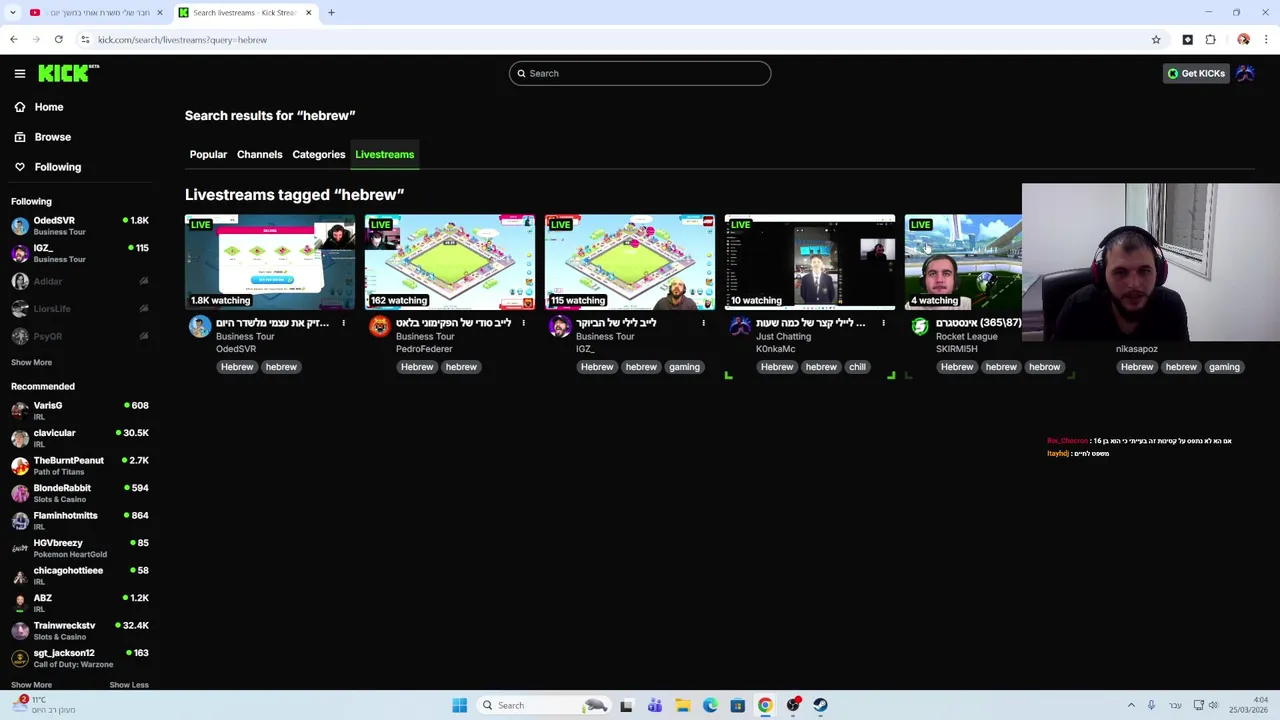Open the options menu on K0nkaMc's stream card
1280x720 pixels.
point(883,323)
